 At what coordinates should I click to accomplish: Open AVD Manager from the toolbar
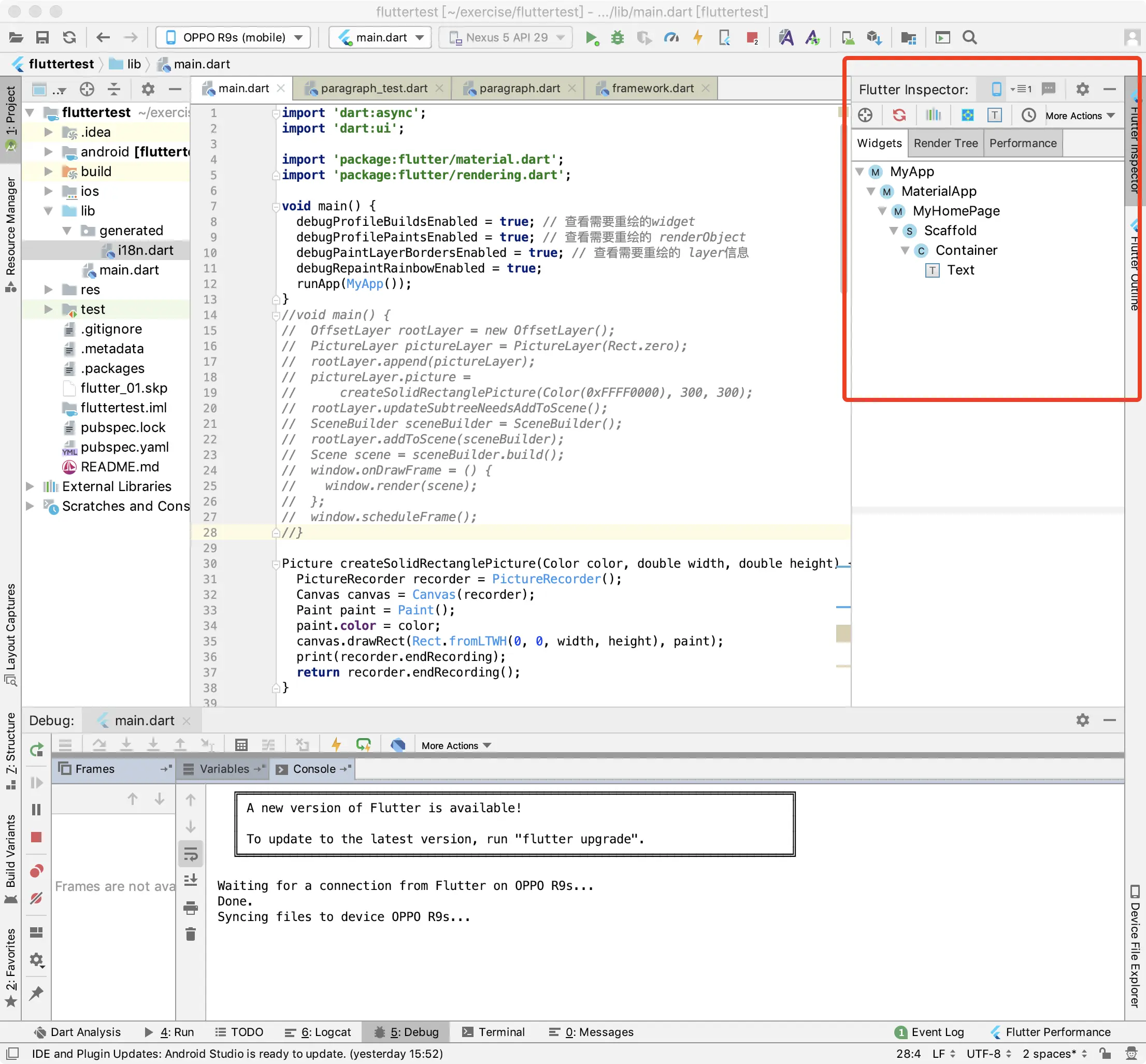click(x=848, y=38)
